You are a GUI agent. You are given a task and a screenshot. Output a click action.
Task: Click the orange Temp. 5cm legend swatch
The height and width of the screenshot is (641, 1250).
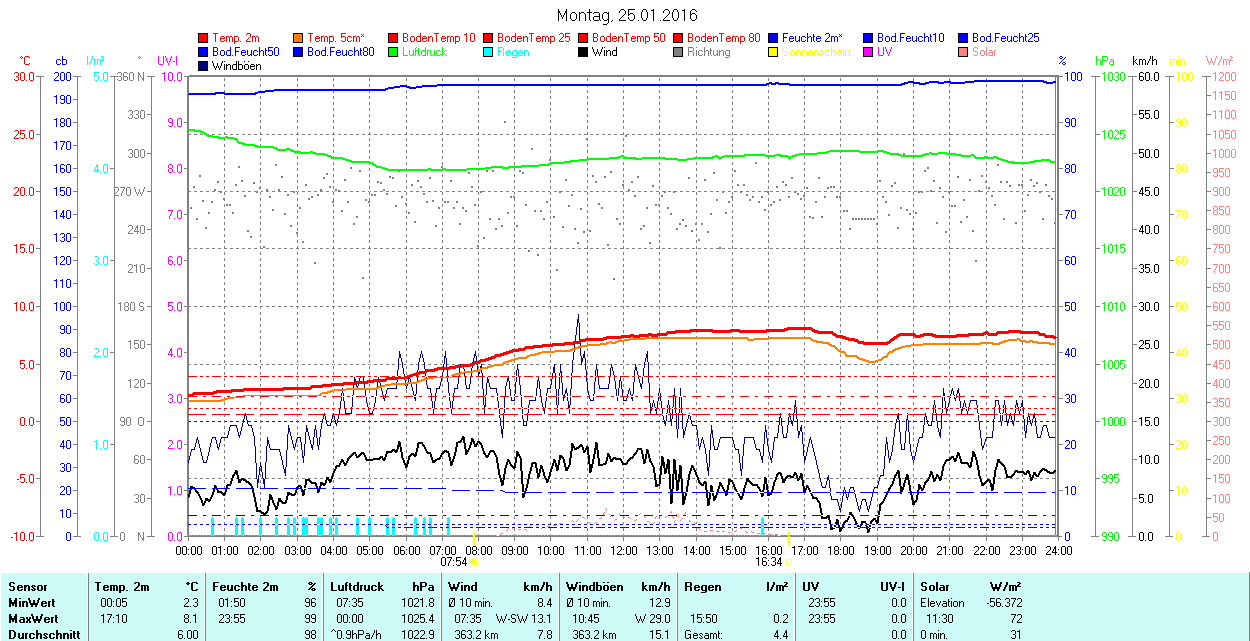click(x=299, y=38)
